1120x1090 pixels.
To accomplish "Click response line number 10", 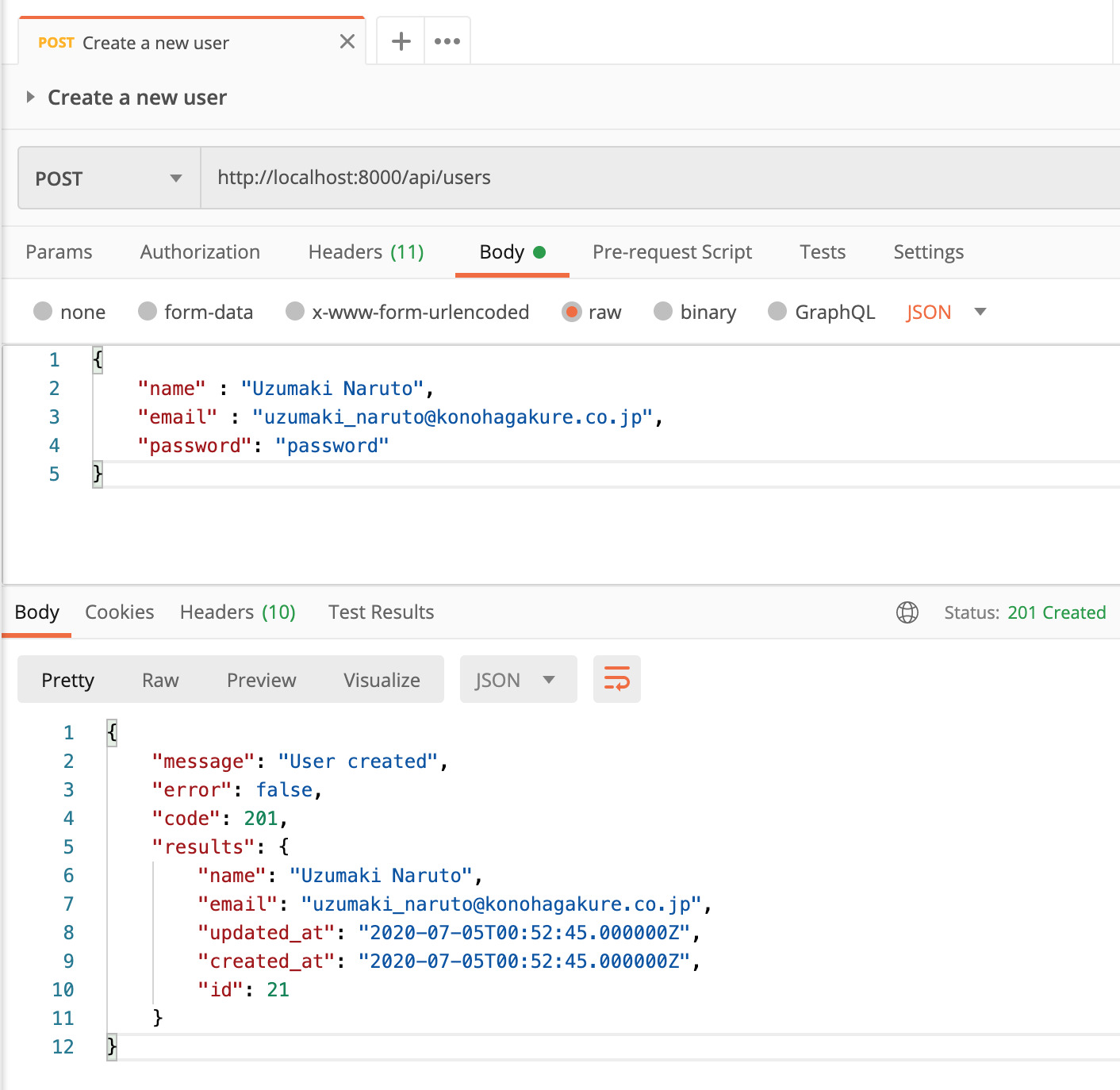I will coord(63,990).
